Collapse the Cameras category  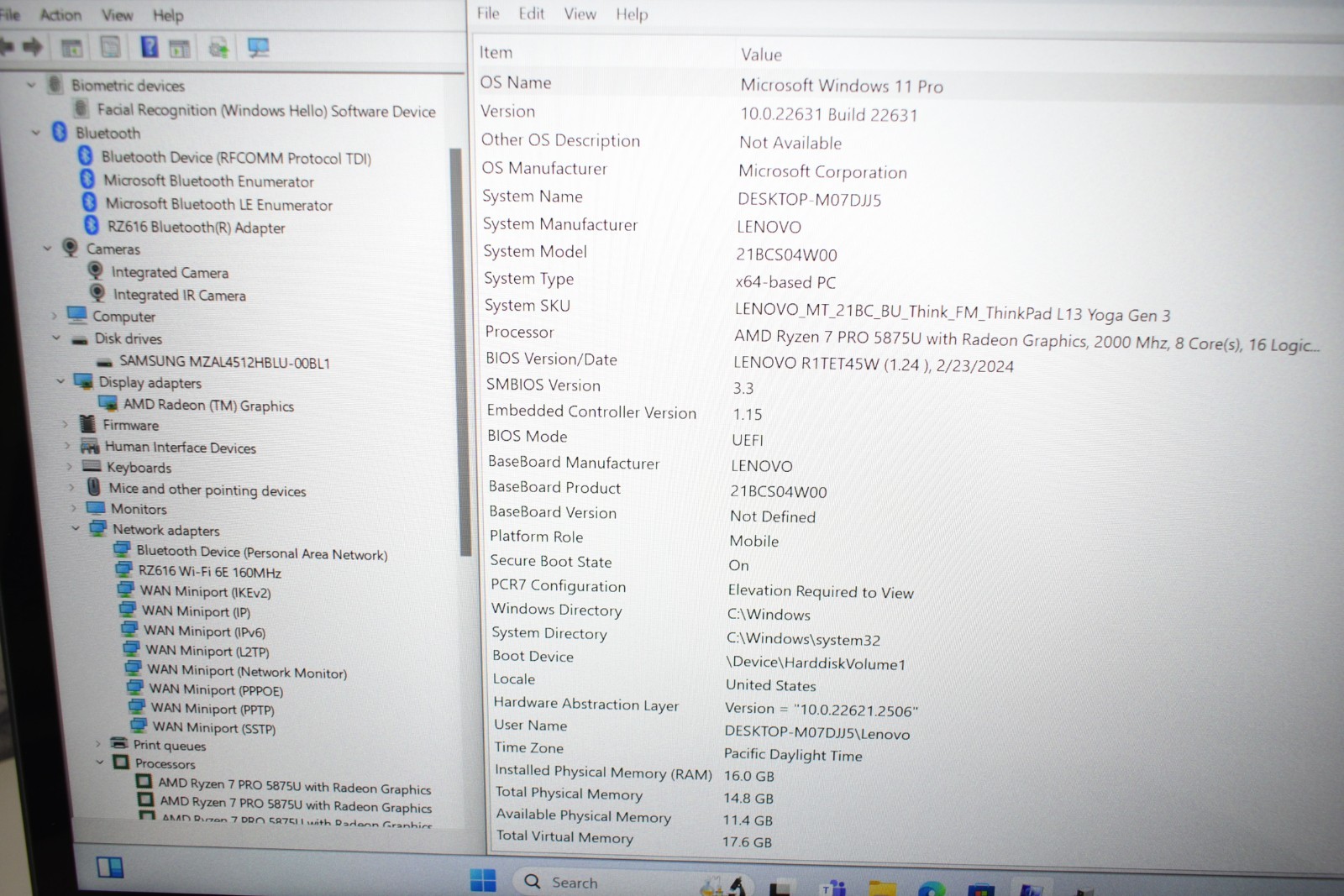(47, 248)
